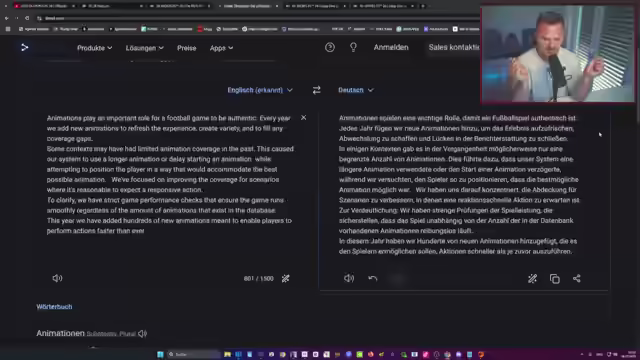Screen dimensions: 640x360
Task: Play pronunciation of Animationen dictionary entry
Action: 142,333
